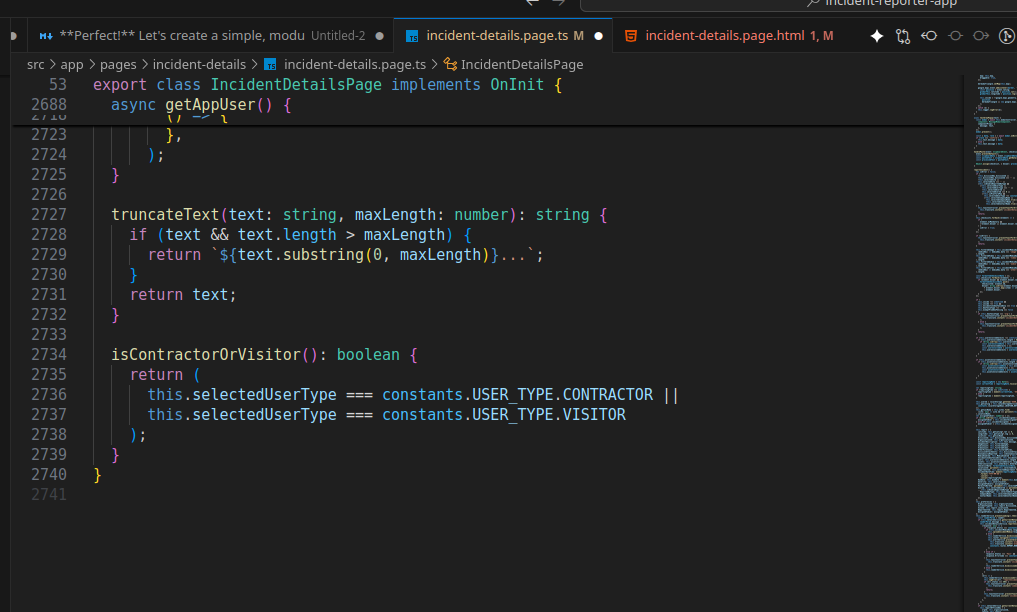The height and width of the screenshot is (612, 1017).
Task: Click the TS file icon in breadcrumbs
Action: 270,64
